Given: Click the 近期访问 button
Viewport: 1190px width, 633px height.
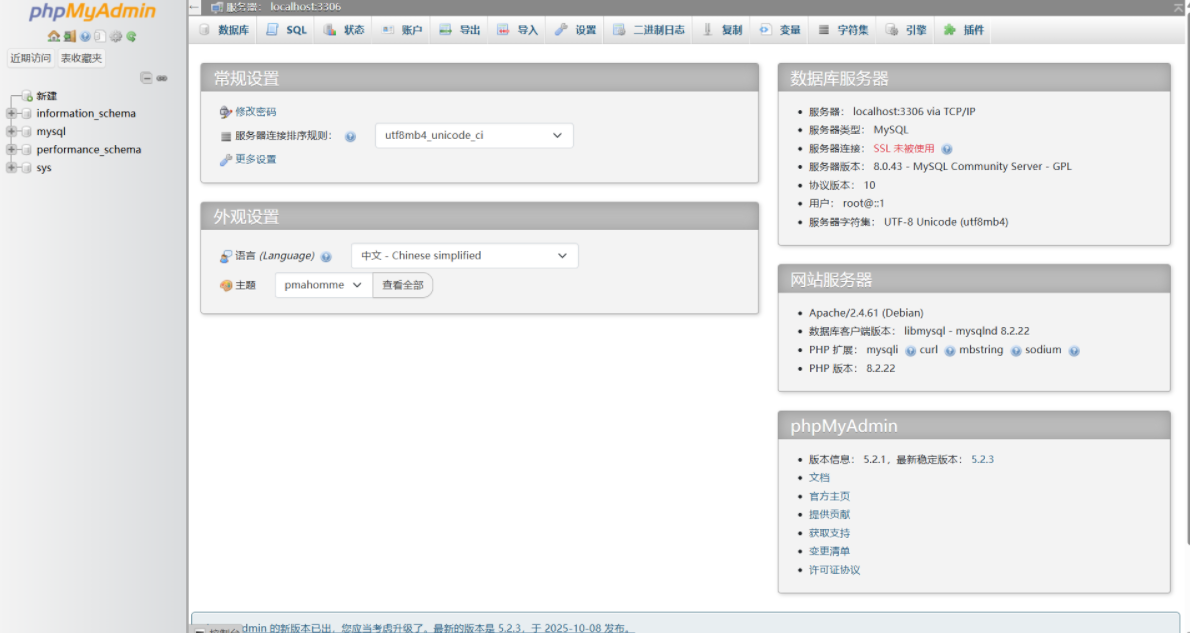Looking at the screenshot, I should point(30,58).
